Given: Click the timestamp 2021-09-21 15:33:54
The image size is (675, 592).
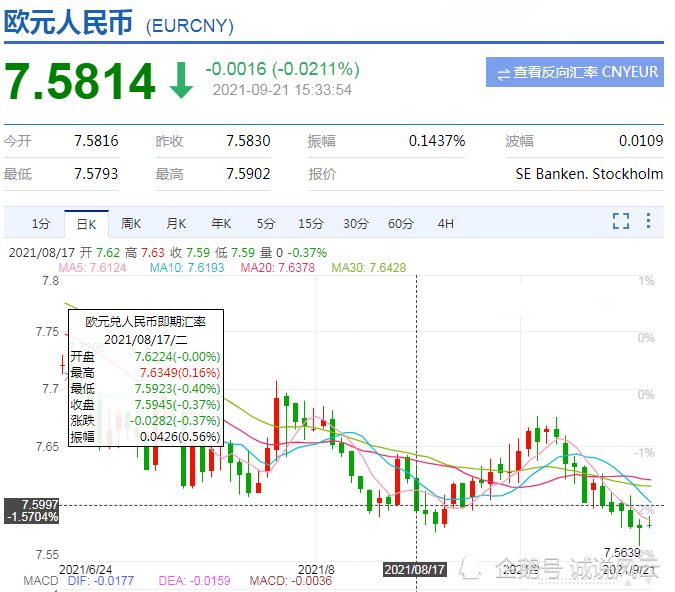Looking at the screenshot, I should coord(282,90).
